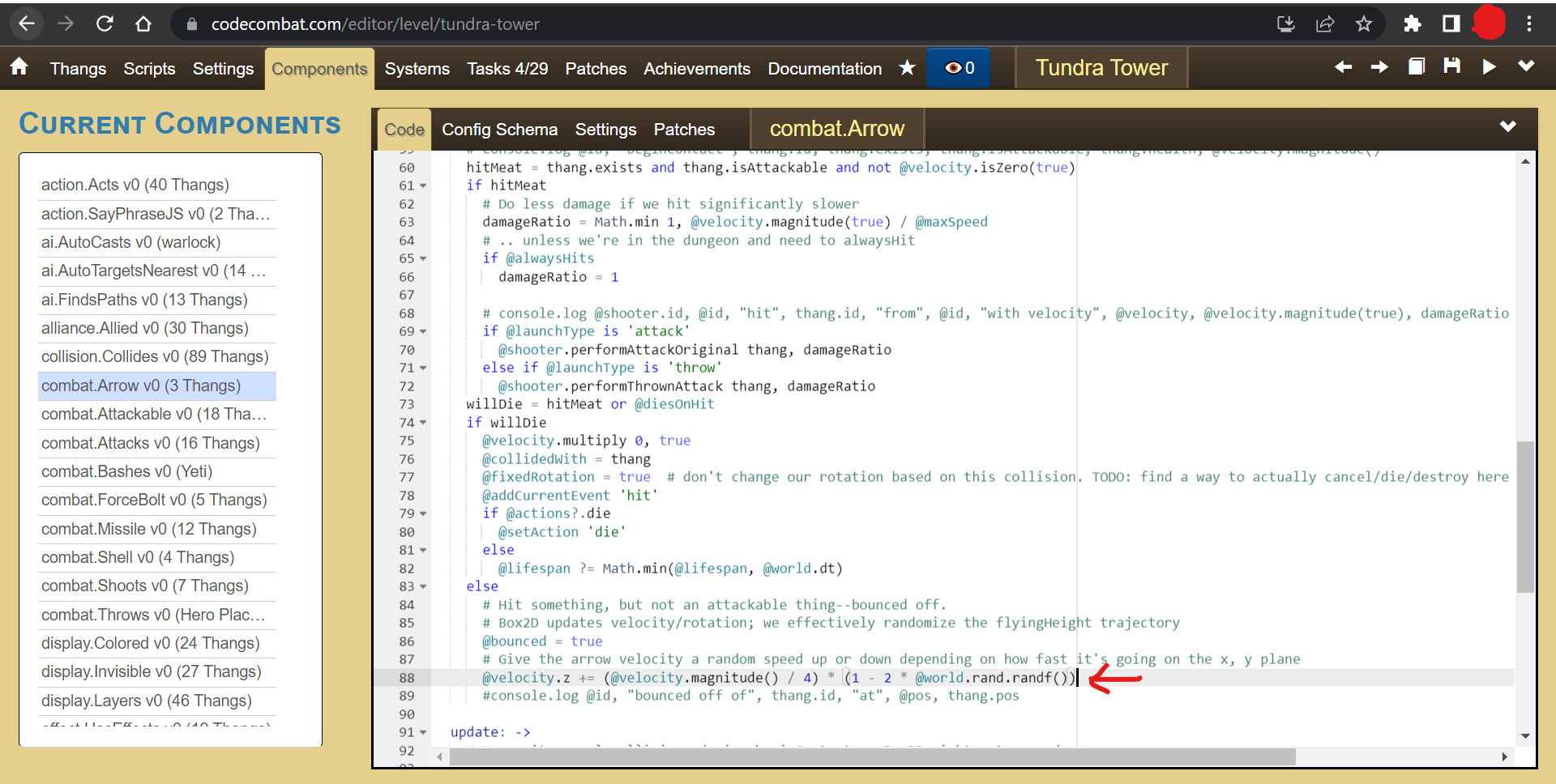Open browser home page icon
Screen dimensions: 1556x784
[143, 23]
